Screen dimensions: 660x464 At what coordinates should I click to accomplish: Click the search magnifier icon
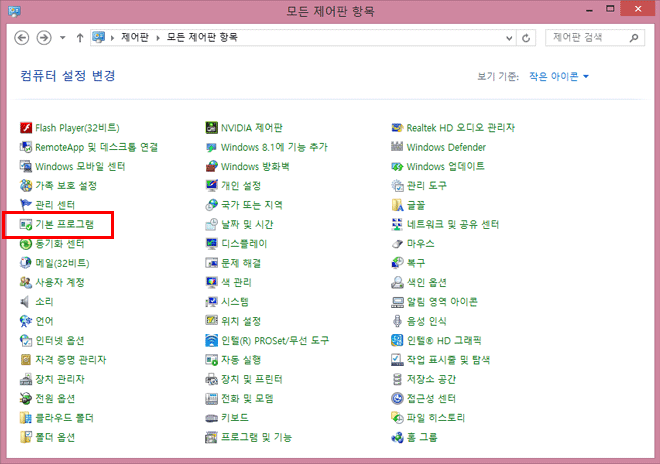pos(634,38)
